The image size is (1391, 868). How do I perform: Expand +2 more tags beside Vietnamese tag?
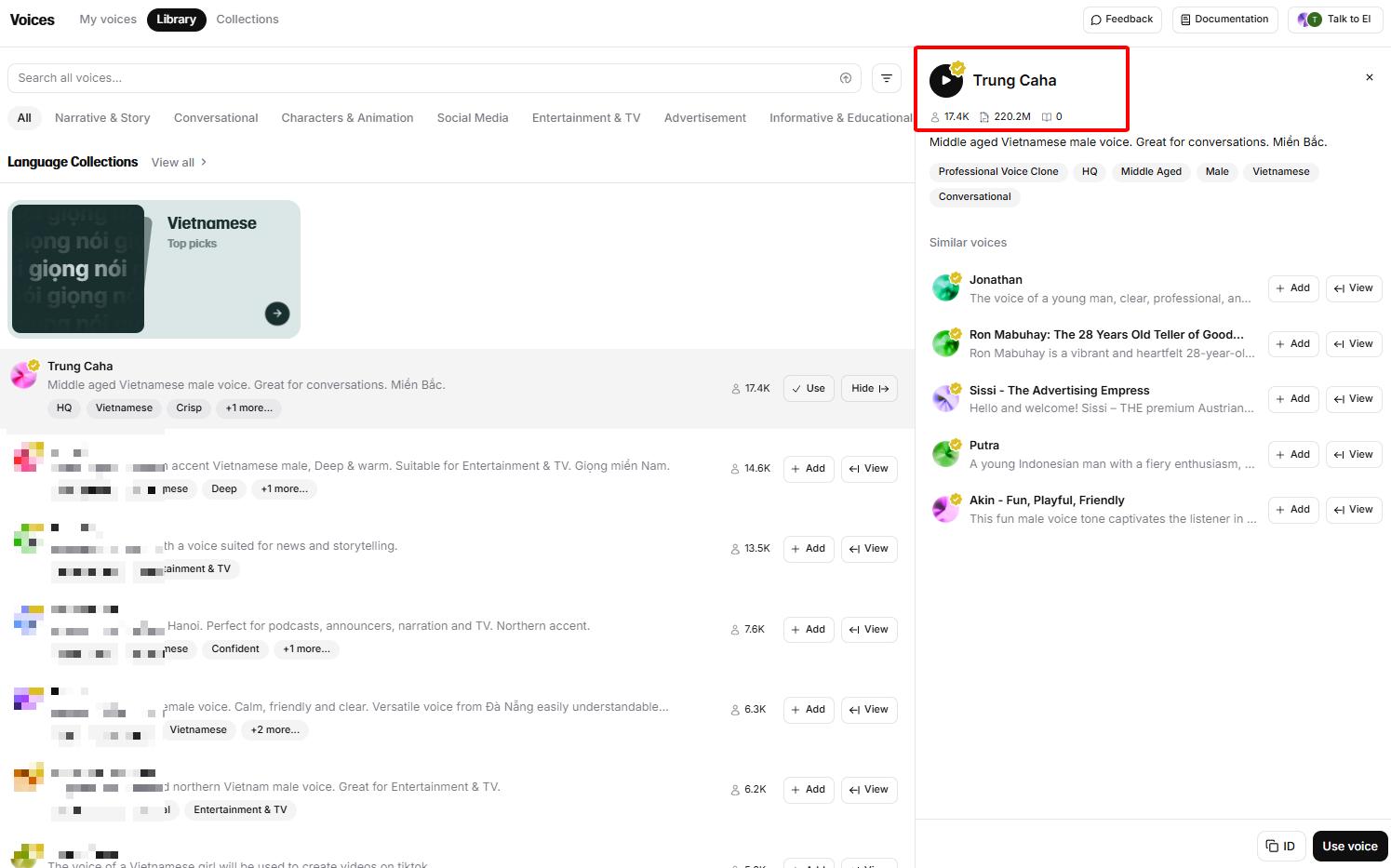pyautogui.click(x=274, y=730)
